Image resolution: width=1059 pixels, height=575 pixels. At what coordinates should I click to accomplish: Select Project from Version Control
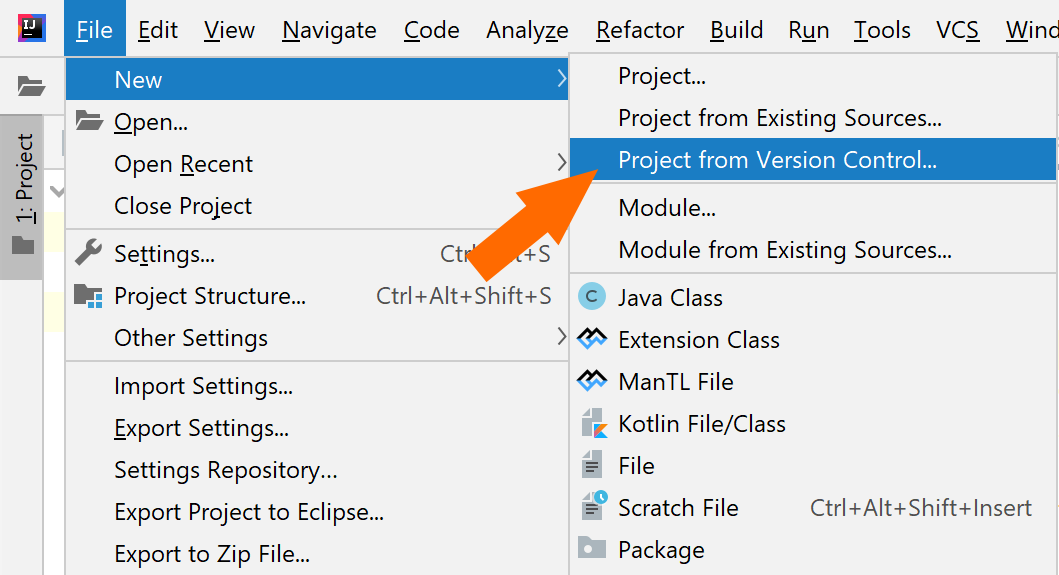[777, 160]
